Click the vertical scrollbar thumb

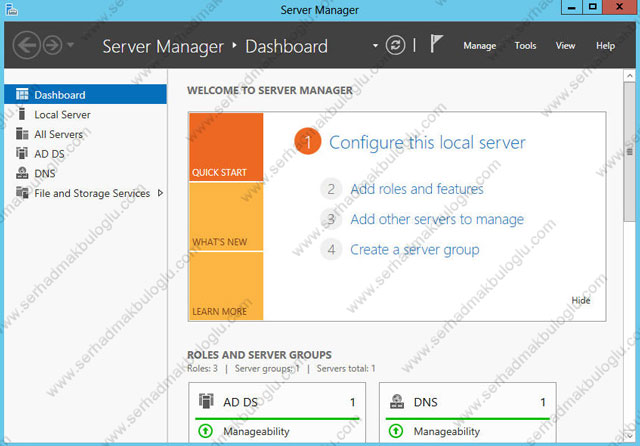(629, 152)
